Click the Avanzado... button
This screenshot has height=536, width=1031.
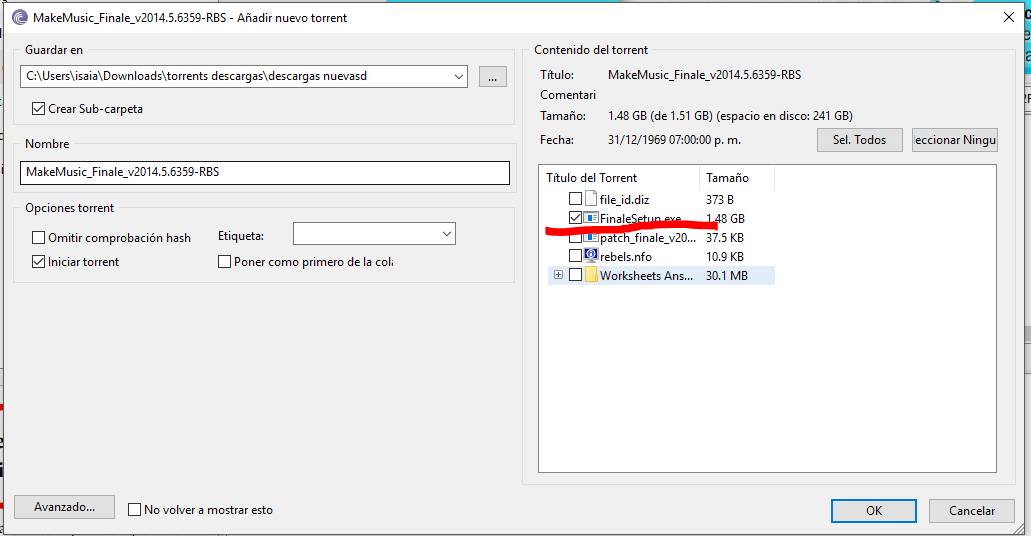[64, 507]
